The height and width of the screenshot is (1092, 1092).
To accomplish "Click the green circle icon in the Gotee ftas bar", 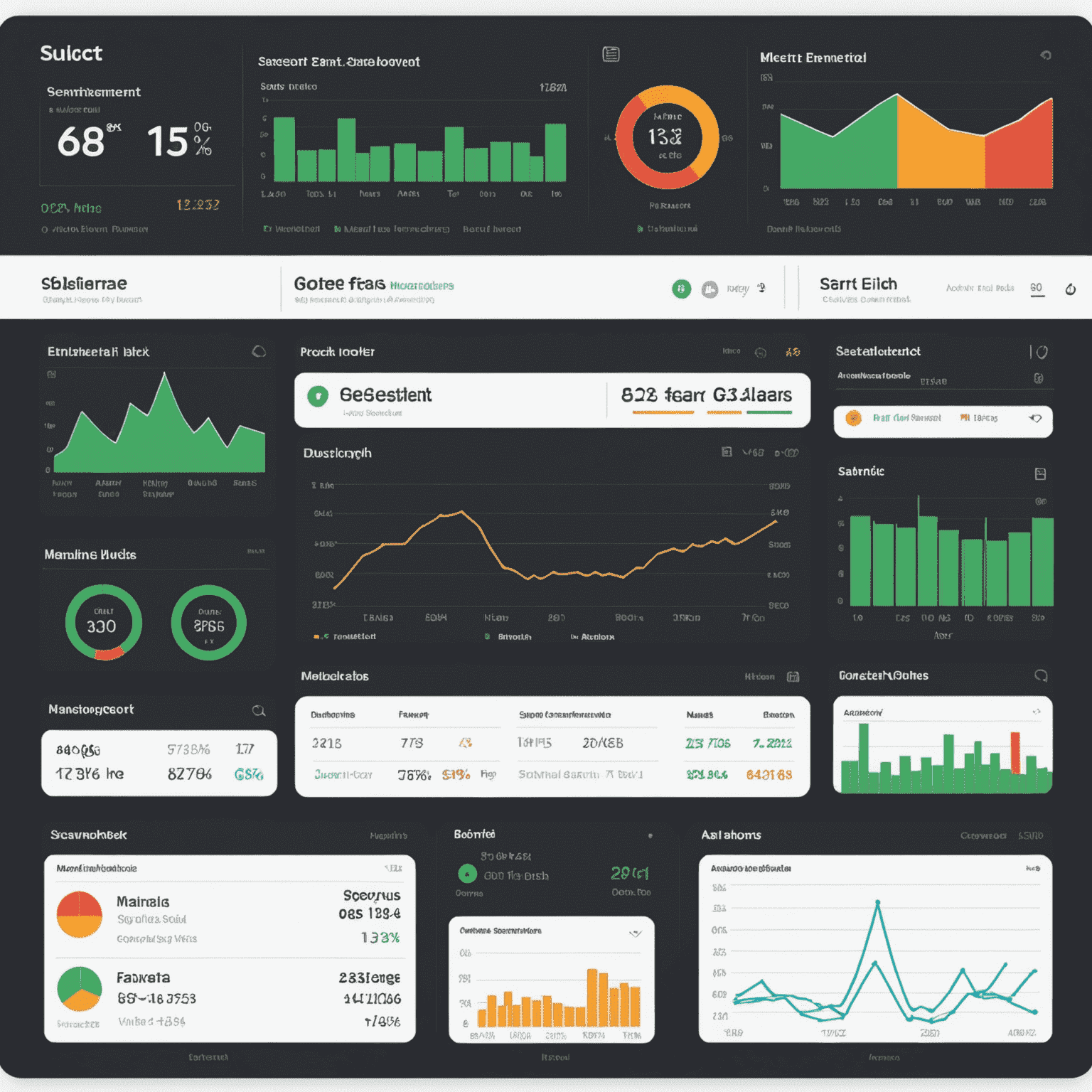I will [x=681, y=289].
